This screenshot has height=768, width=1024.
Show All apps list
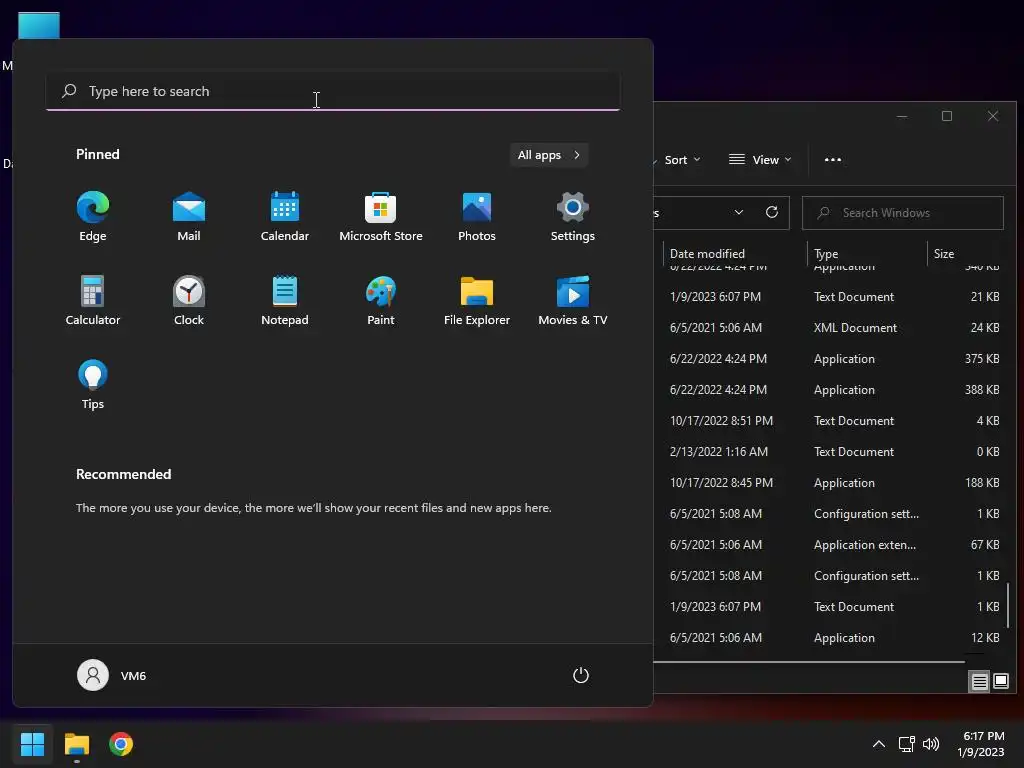point(549,155)
